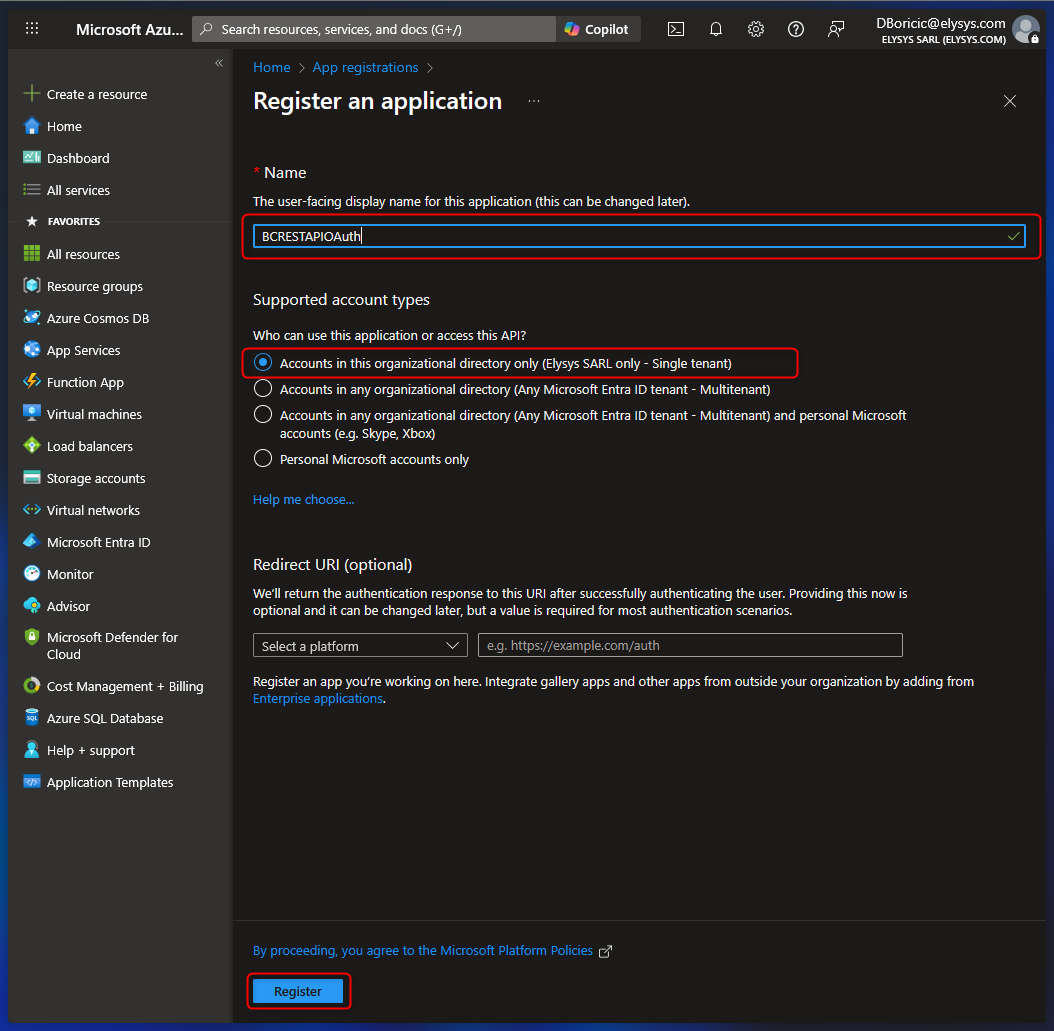Close the Register an application pane
This screenshot has width=1054, height=1031.
click(x=1010, y=101)
